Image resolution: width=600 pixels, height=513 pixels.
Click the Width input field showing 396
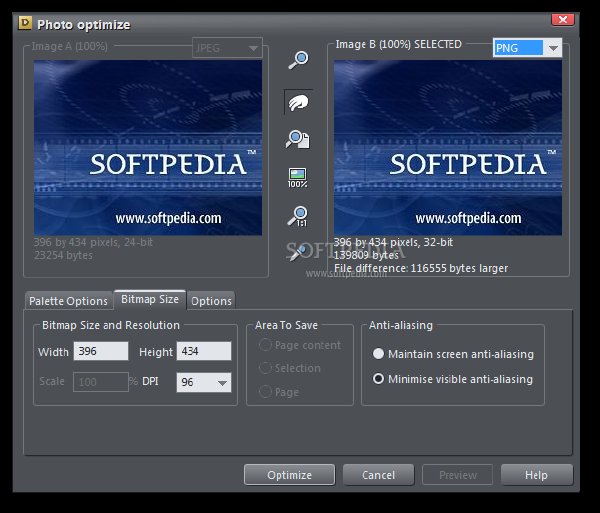click(101, 351)
